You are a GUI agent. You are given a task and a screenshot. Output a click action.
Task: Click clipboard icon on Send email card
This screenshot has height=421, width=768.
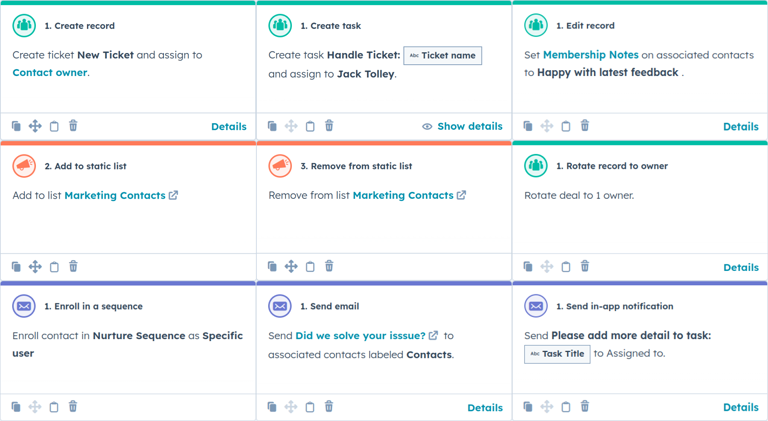coord(310,407)
